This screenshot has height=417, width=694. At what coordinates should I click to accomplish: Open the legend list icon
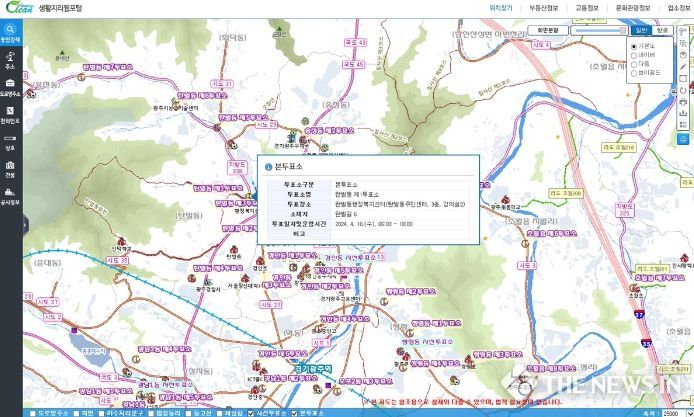click(683, 125)
